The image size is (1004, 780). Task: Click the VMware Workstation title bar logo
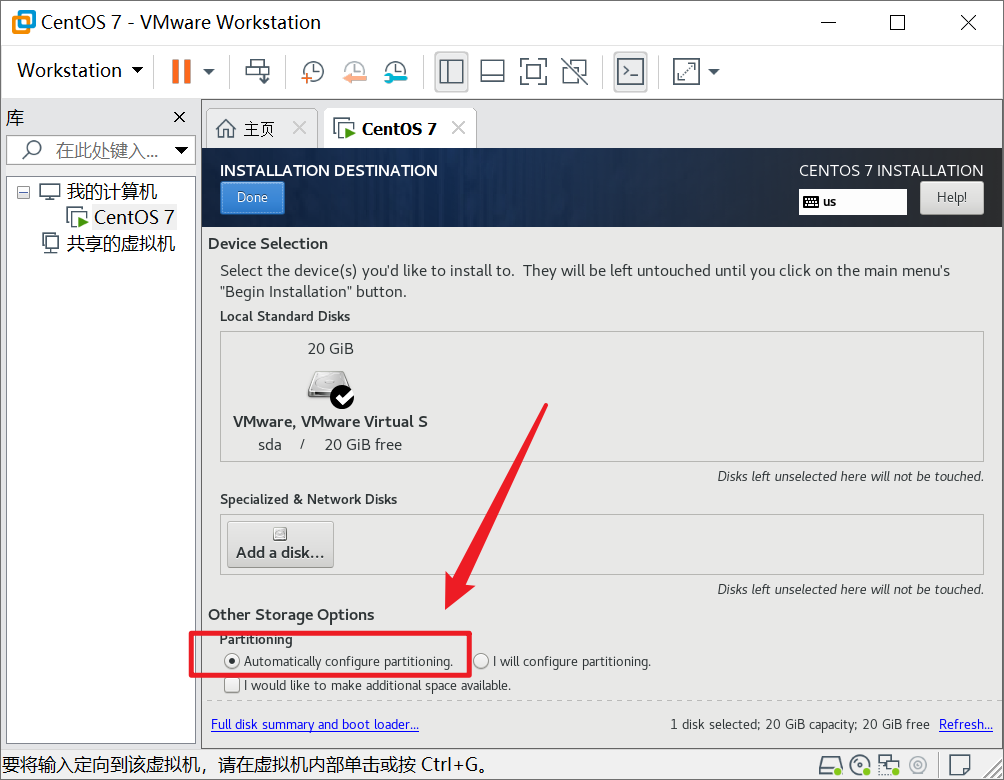[23, 22]
